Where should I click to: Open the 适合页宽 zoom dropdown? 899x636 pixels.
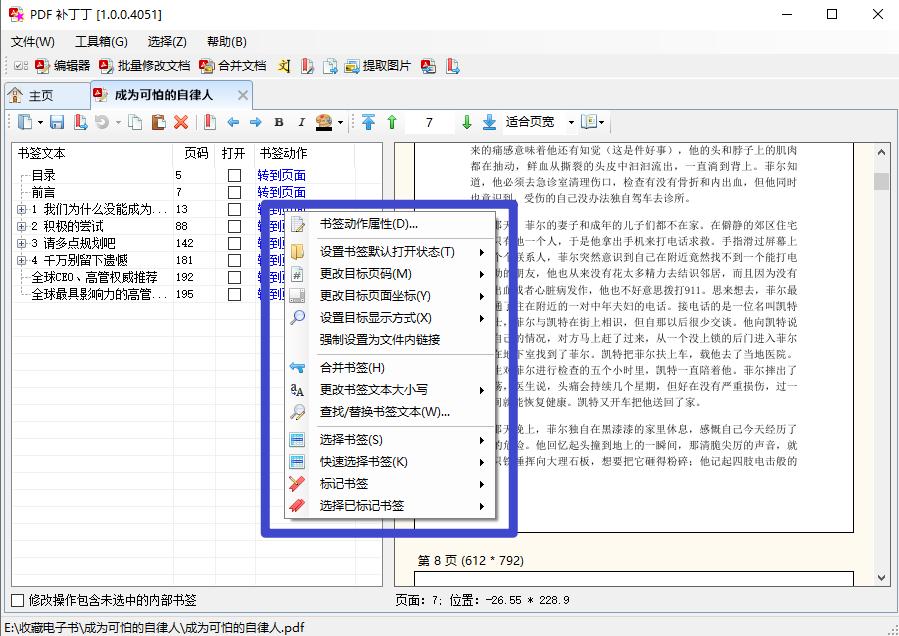click(544, 121)
